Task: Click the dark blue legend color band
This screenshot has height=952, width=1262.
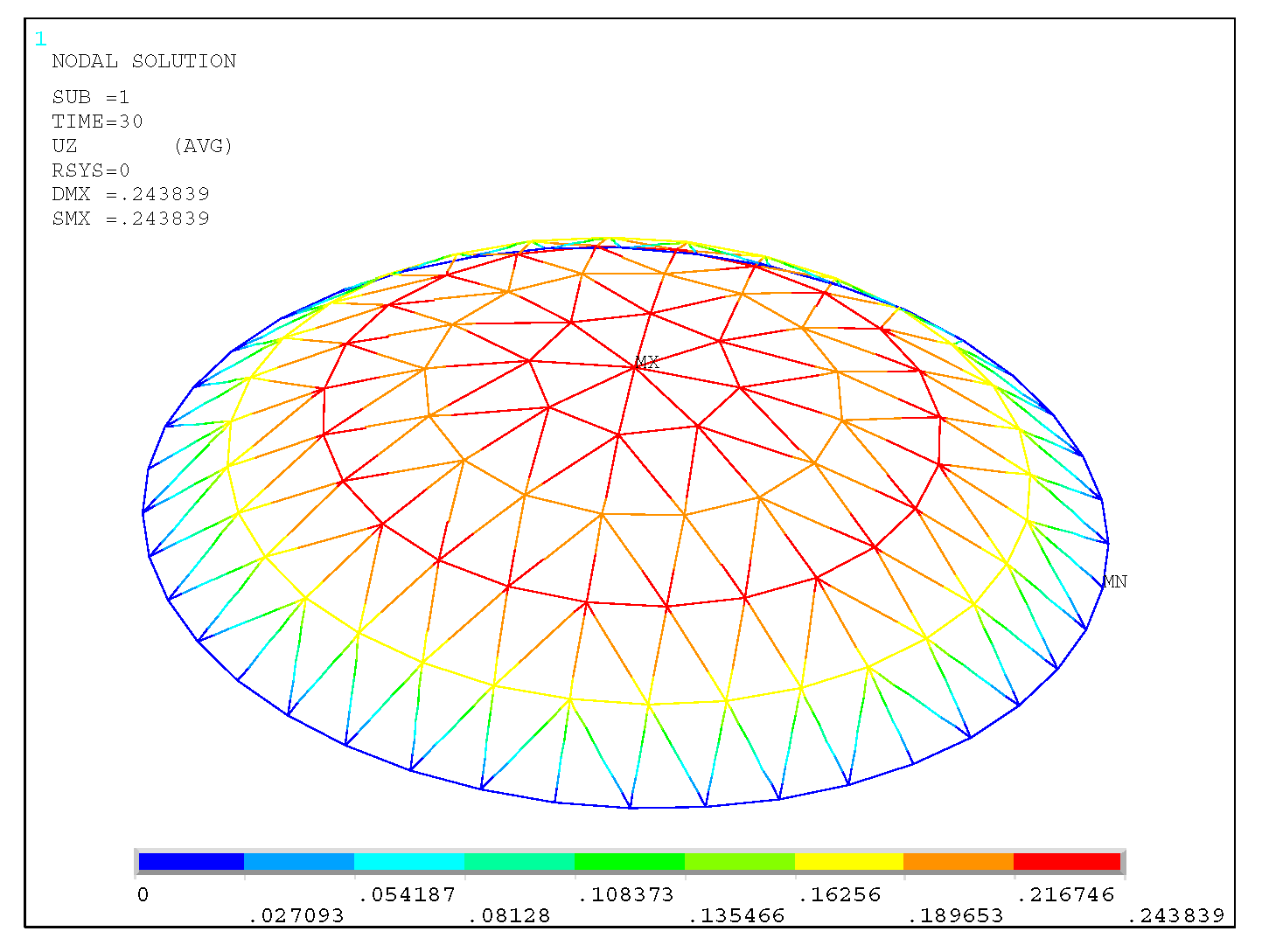Action: [x=191, y=862]
